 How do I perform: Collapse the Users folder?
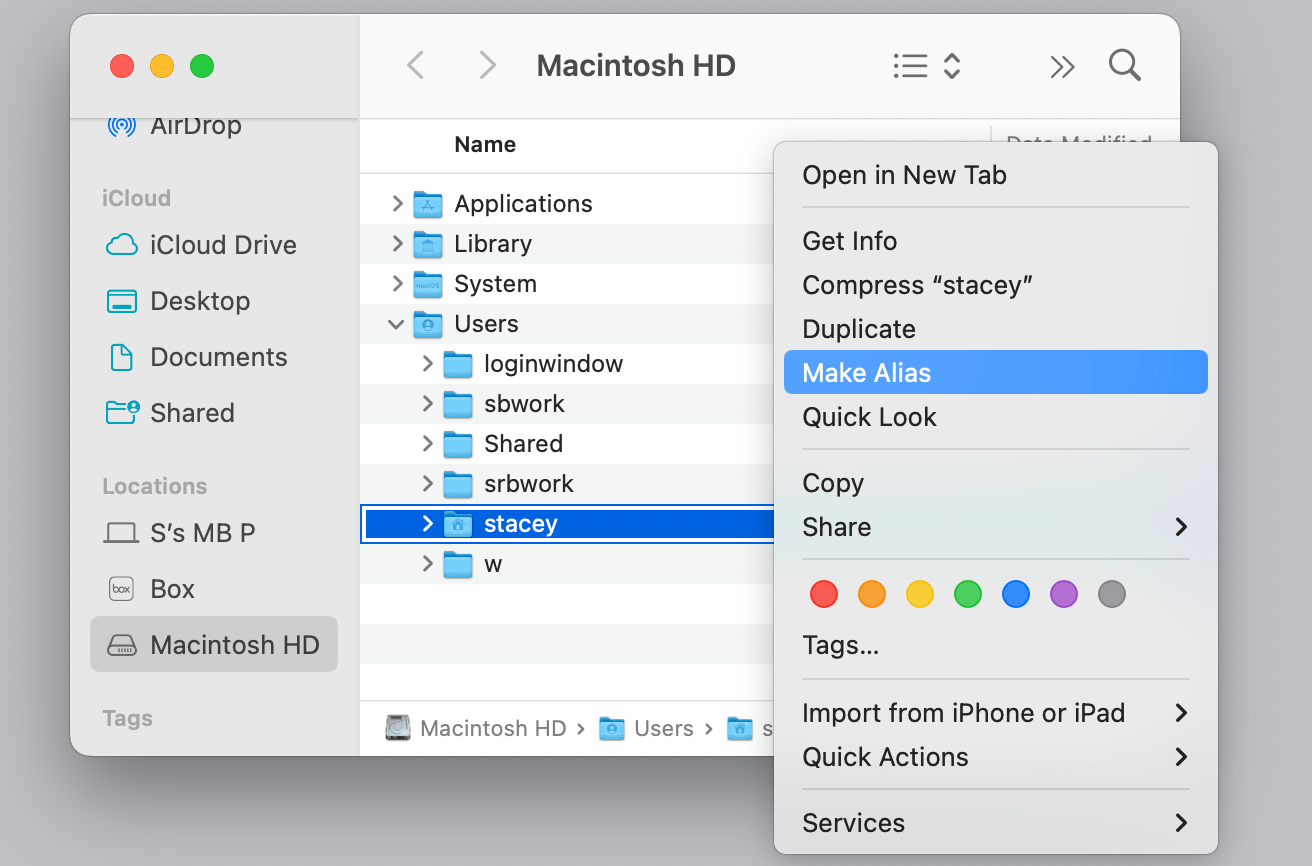click(x=397, y=324)
